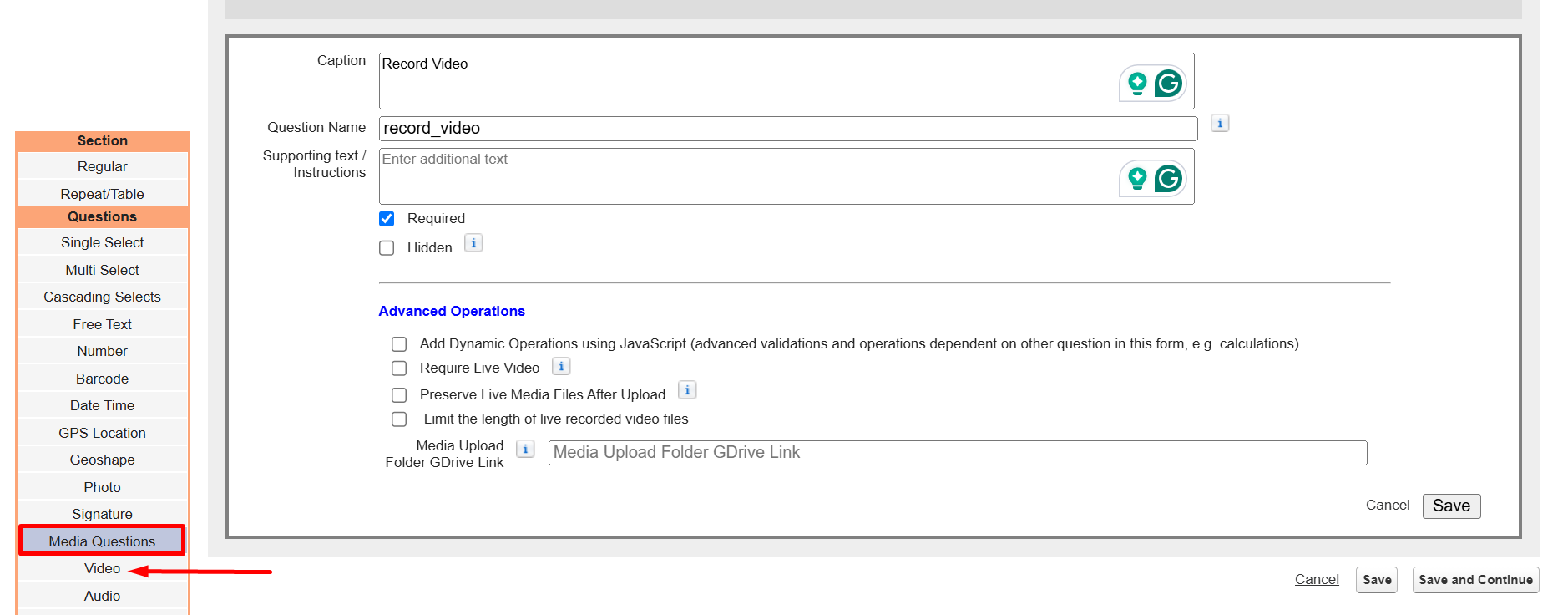Add a Single Select question
1568x615 pixels.
[x=103, y=242]
